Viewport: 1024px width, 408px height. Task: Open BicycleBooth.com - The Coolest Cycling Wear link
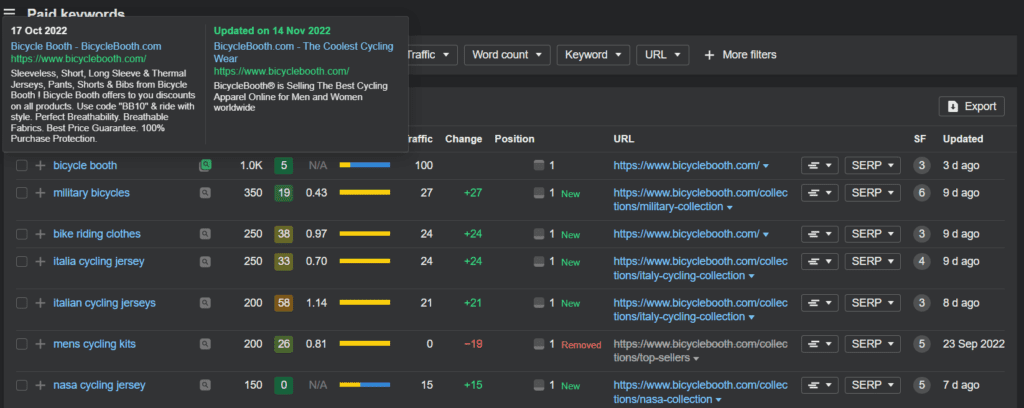304,52
